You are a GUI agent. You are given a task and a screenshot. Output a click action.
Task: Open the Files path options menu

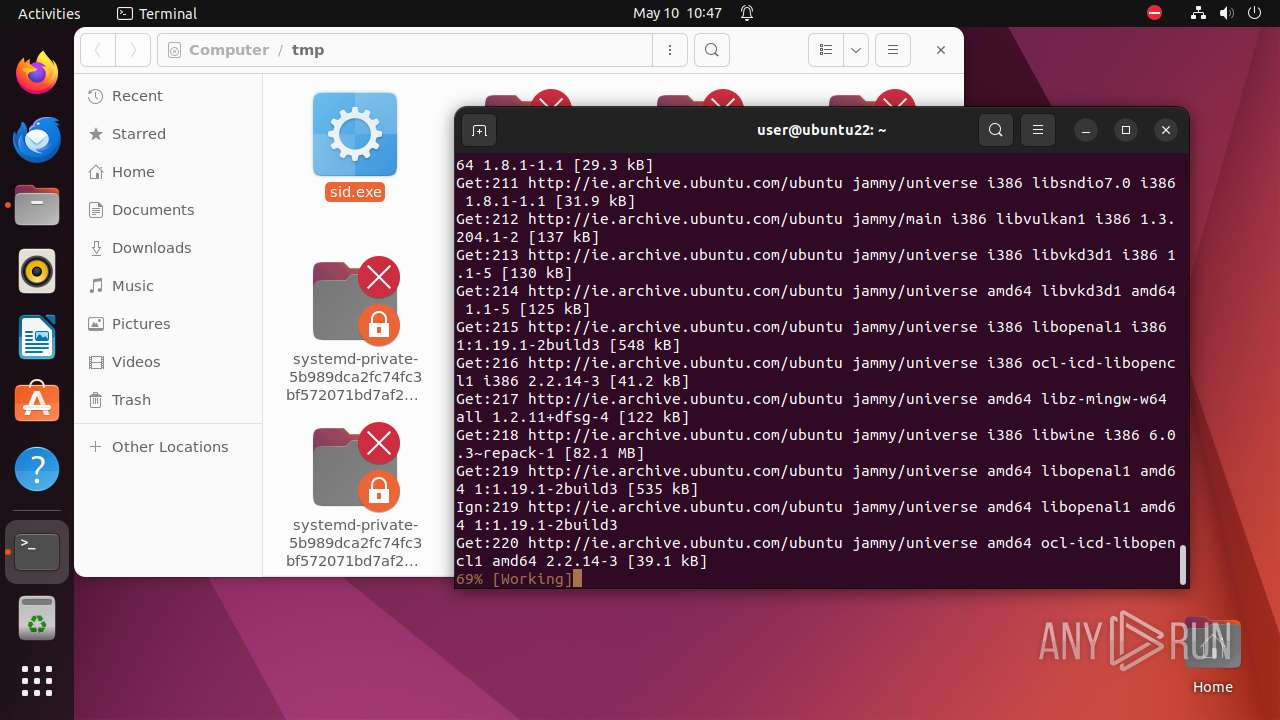coord(670,50)
